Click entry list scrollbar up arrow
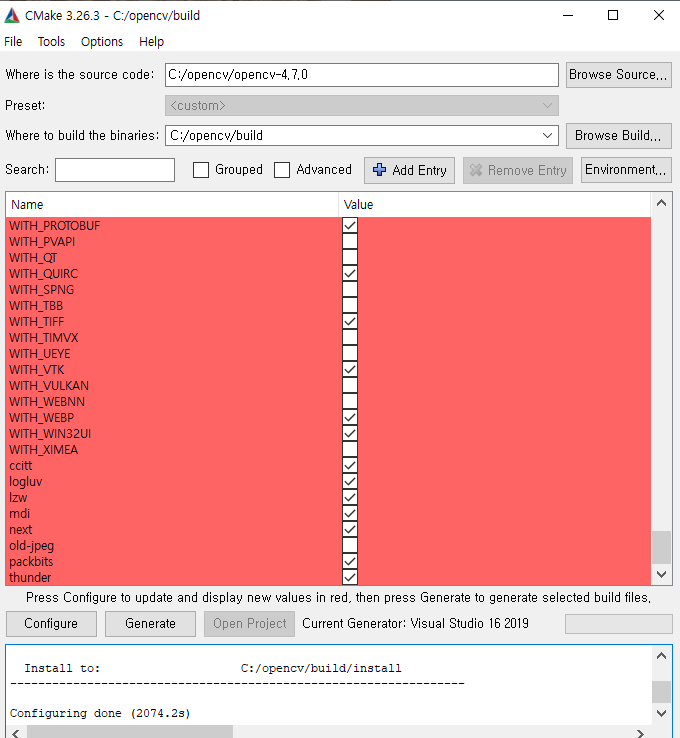This screenshot has width=680, height=738. [661, 203]
